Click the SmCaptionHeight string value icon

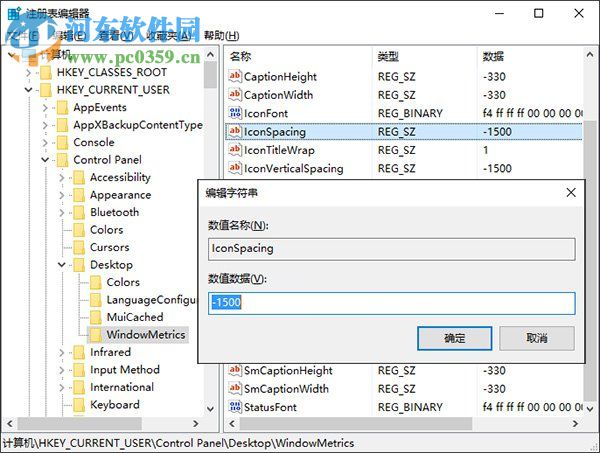coord(235,370)
